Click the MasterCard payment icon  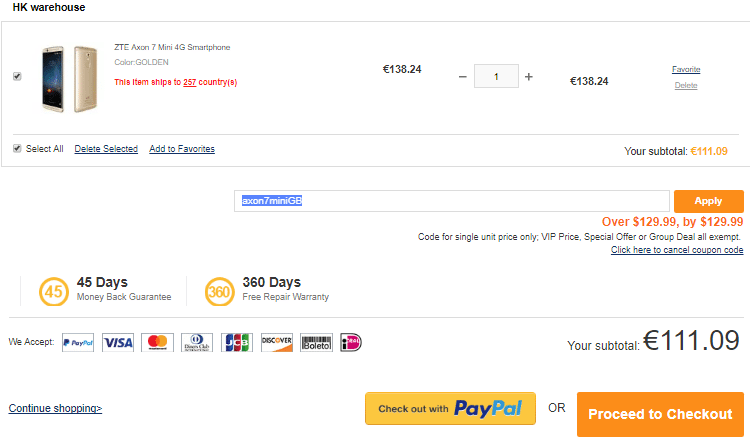[x=157, y=343]
